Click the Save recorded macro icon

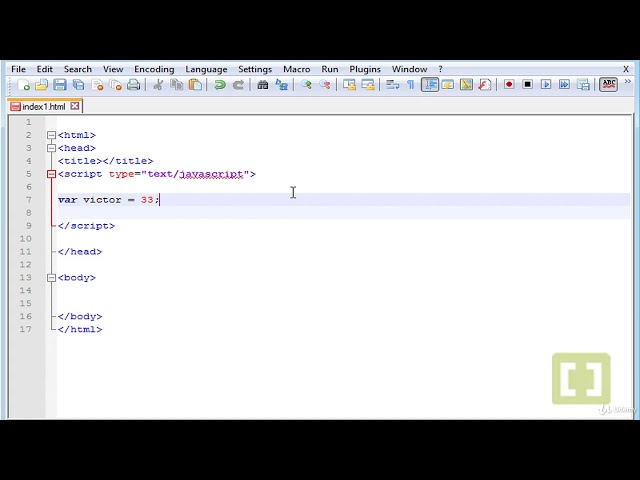pyautogui.click(x=583, y=84)
